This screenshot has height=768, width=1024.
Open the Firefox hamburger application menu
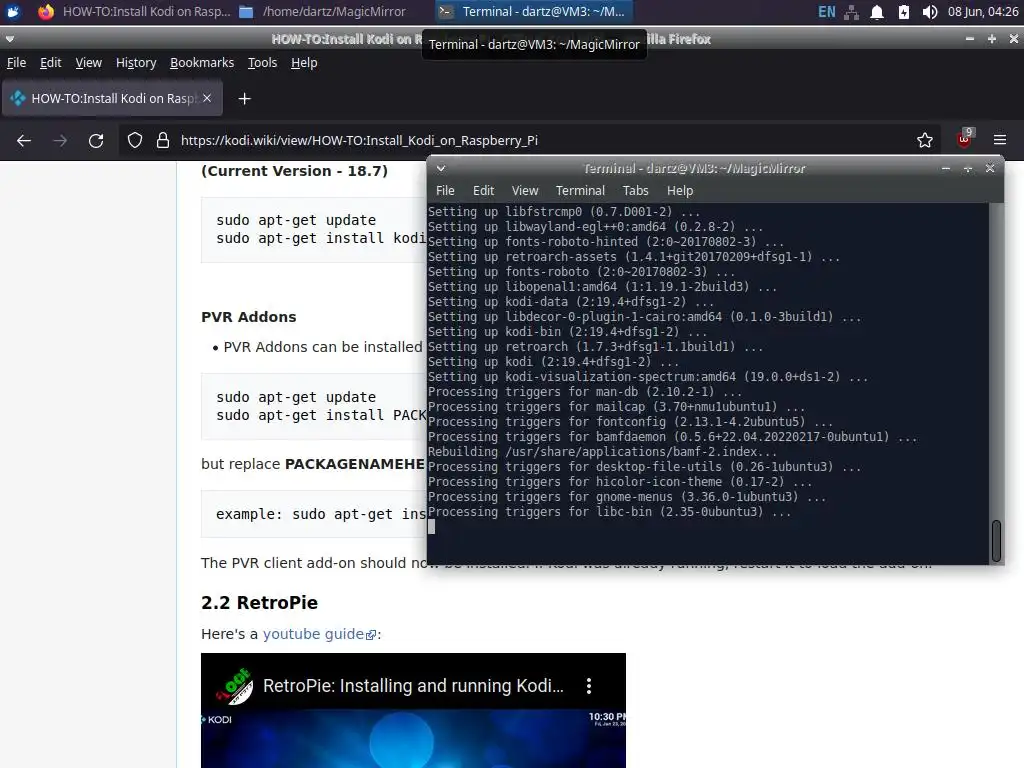click(1000, 140)
